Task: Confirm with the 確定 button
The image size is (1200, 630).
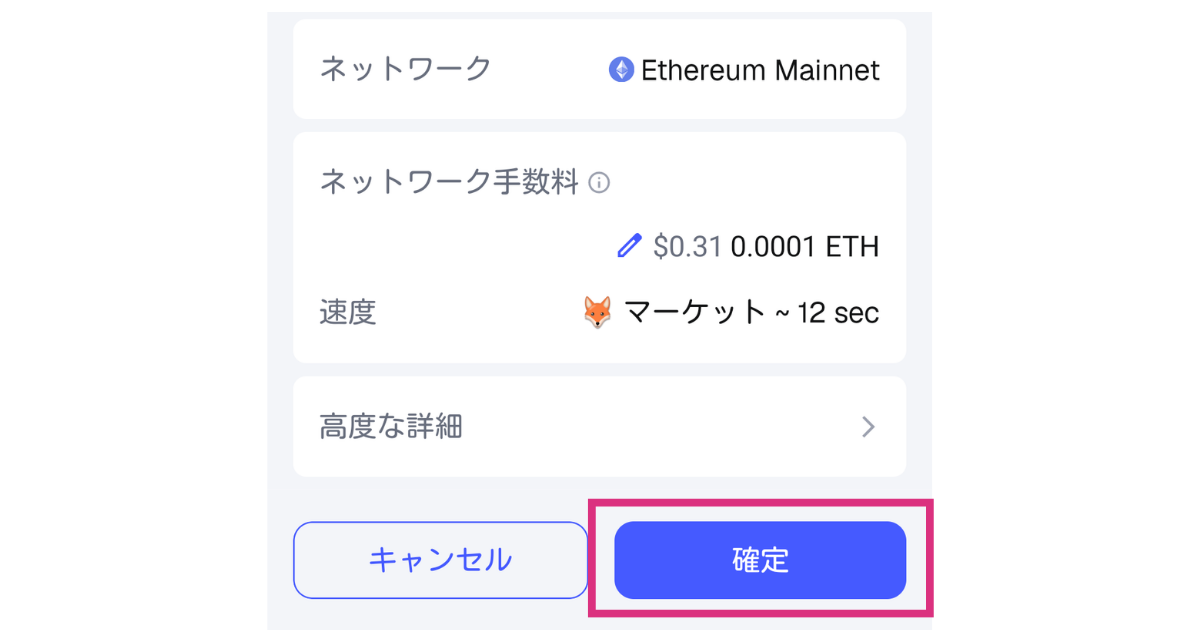Action: click(x=760, y=560)
